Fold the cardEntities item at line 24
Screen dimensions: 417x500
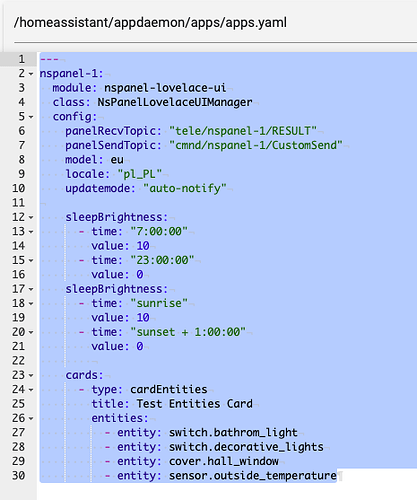(31, 390)
